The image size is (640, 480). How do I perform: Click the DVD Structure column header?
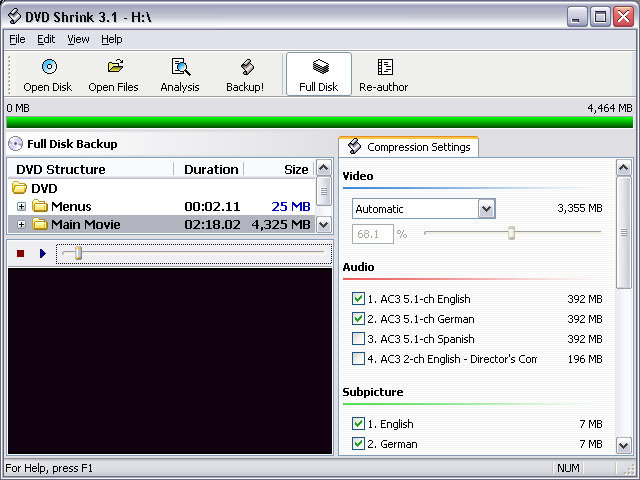(x=91, y=169)
